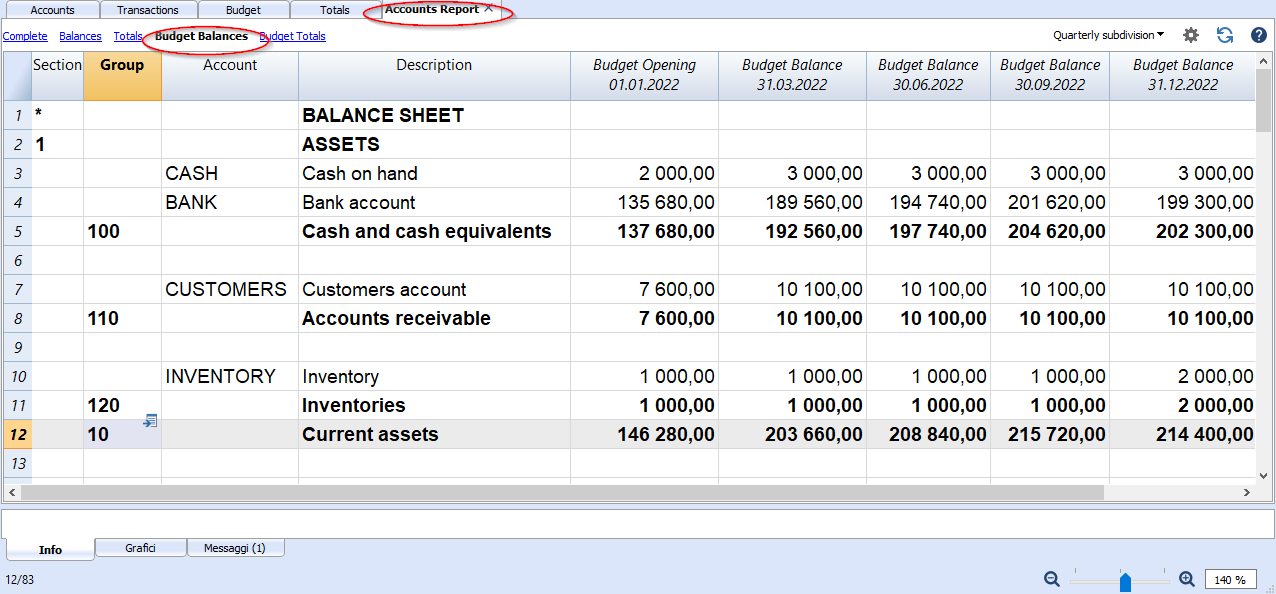Click the Cash on hand description
Viewport: 1276px width, 594px height.
tap(434, 174)
